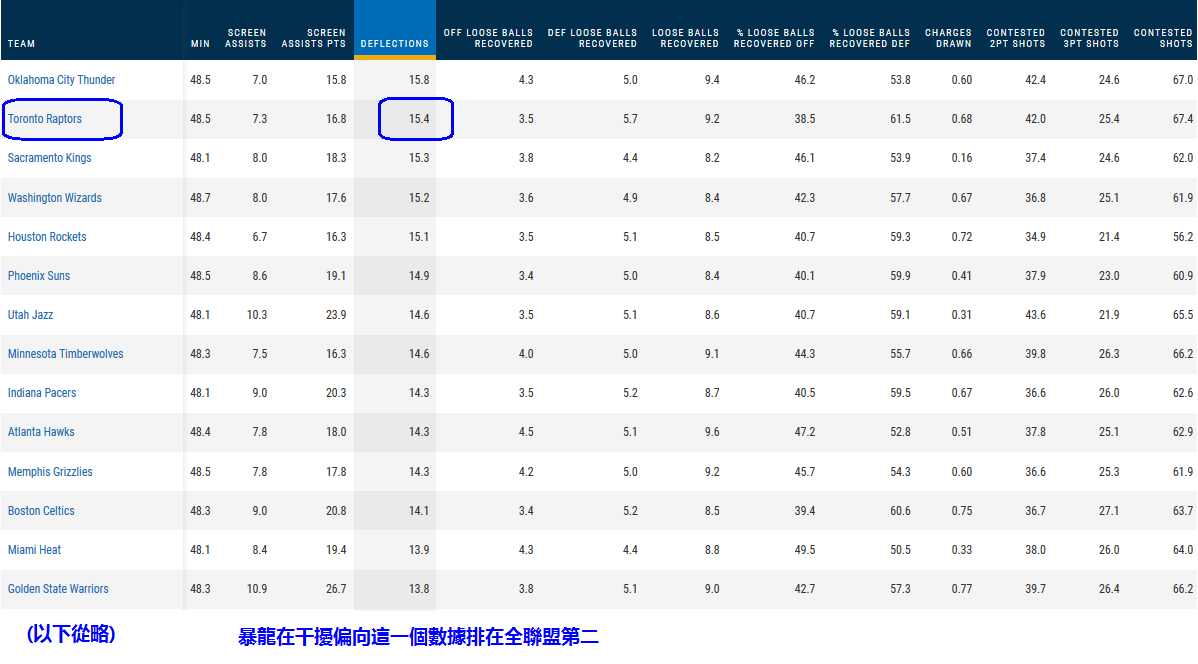Select Toronto Raptors deflections value 15.4
This screenshot has height=664, width=1198.
coord(419,118)
